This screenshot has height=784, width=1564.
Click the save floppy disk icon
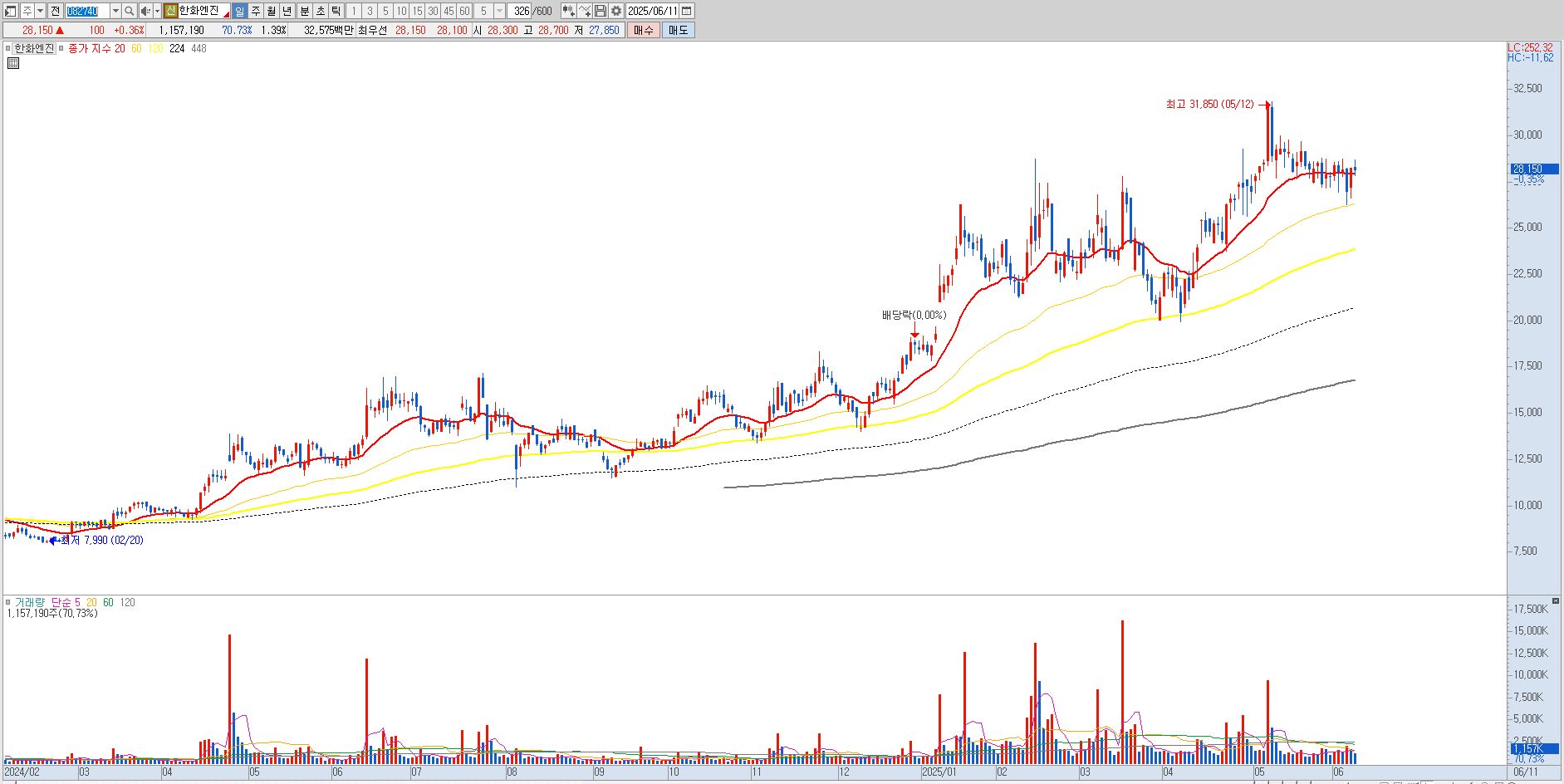click(601, 11)
